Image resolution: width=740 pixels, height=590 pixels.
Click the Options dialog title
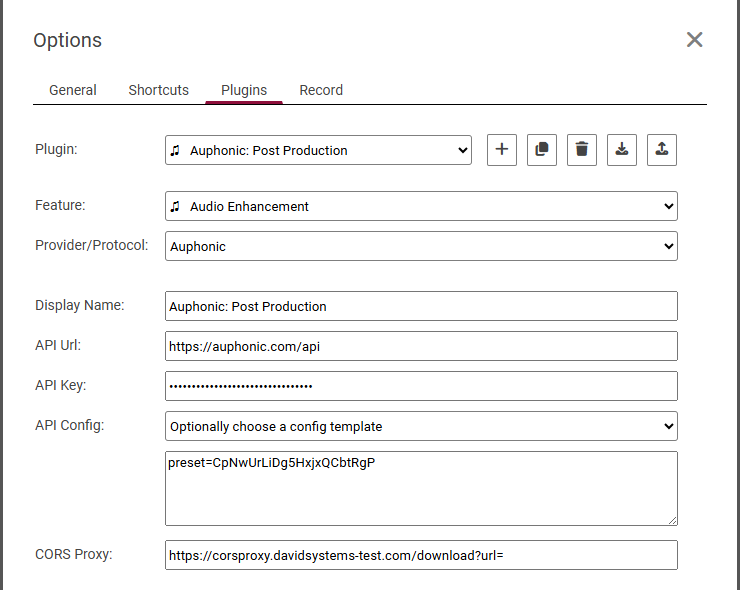[67, 41]
